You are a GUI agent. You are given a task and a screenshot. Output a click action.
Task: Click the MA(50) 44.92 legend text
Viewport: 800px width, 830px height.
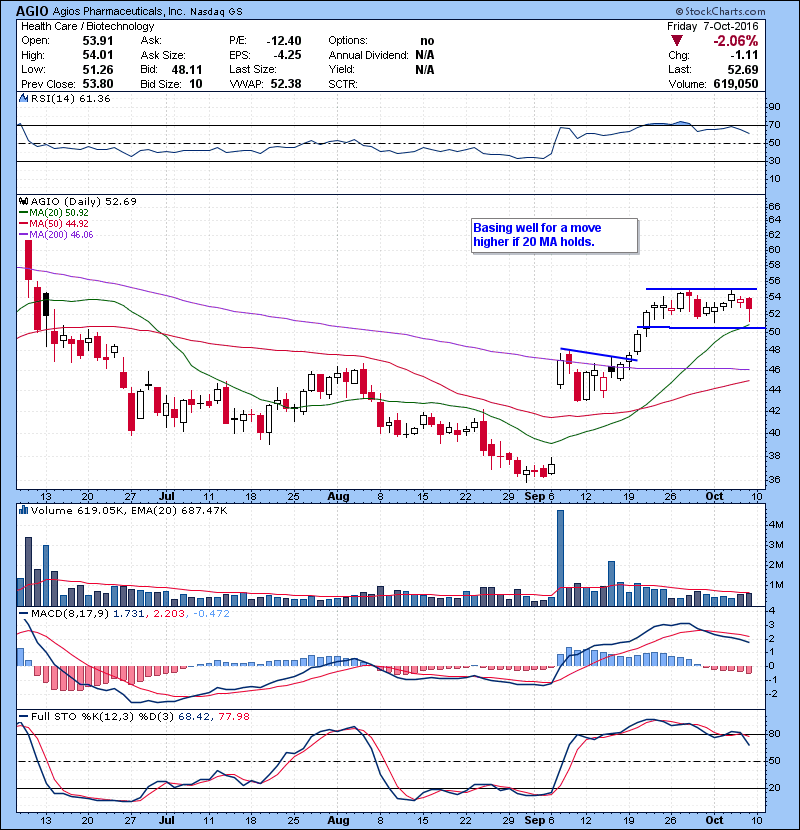click(x=59, y=224)
